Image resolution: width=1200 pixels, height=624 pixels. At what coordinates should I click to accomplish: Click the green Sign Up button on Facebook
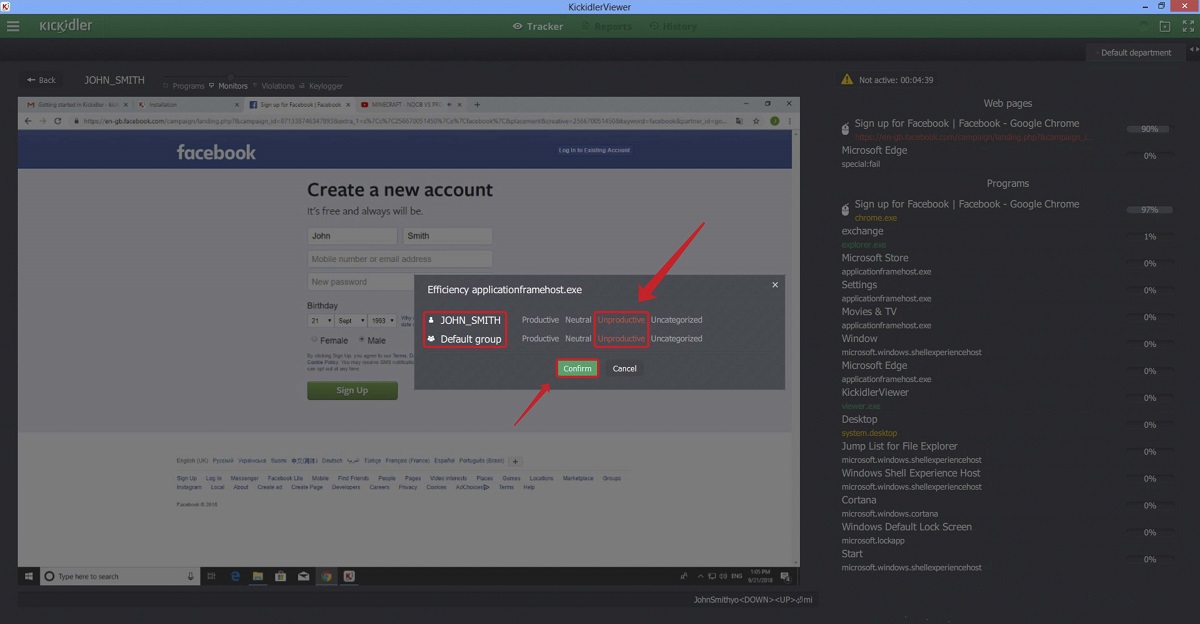352,390
